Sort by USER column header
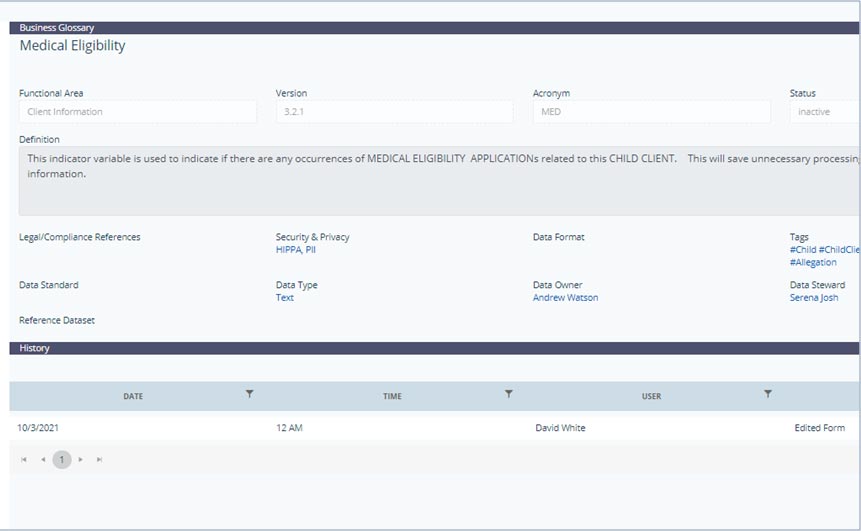The width and height of the screenshot is (861, 531). (651, 396)
